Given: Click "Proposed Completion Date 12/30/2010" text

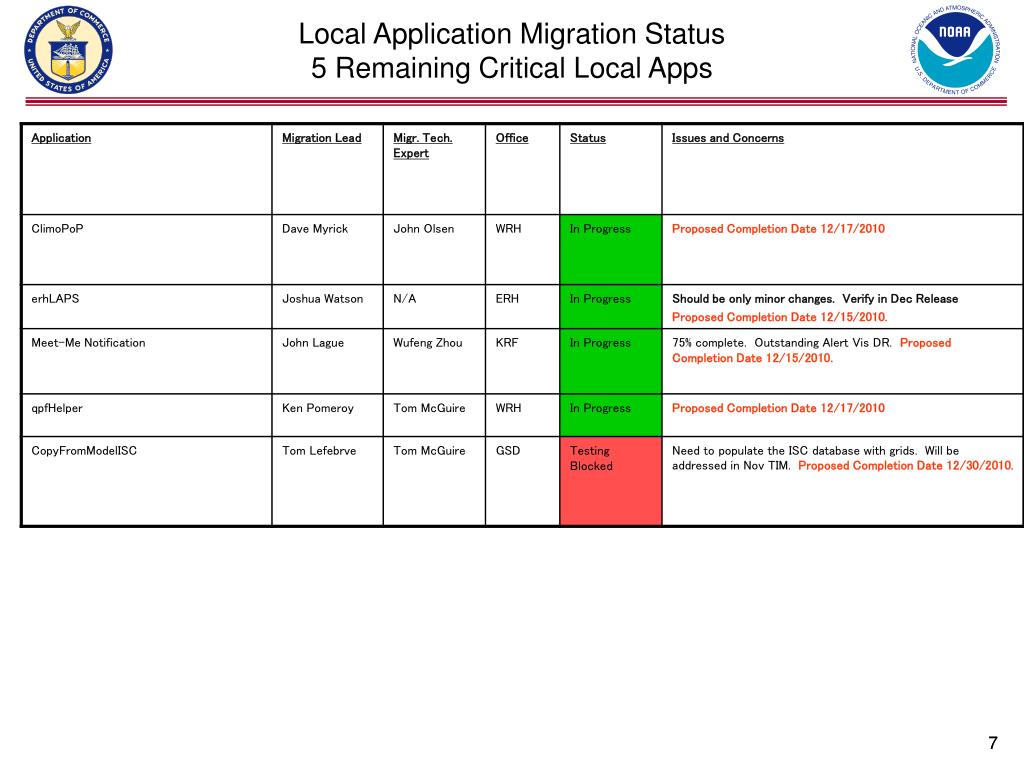Looking at the screenshot, I should (905, 465).
